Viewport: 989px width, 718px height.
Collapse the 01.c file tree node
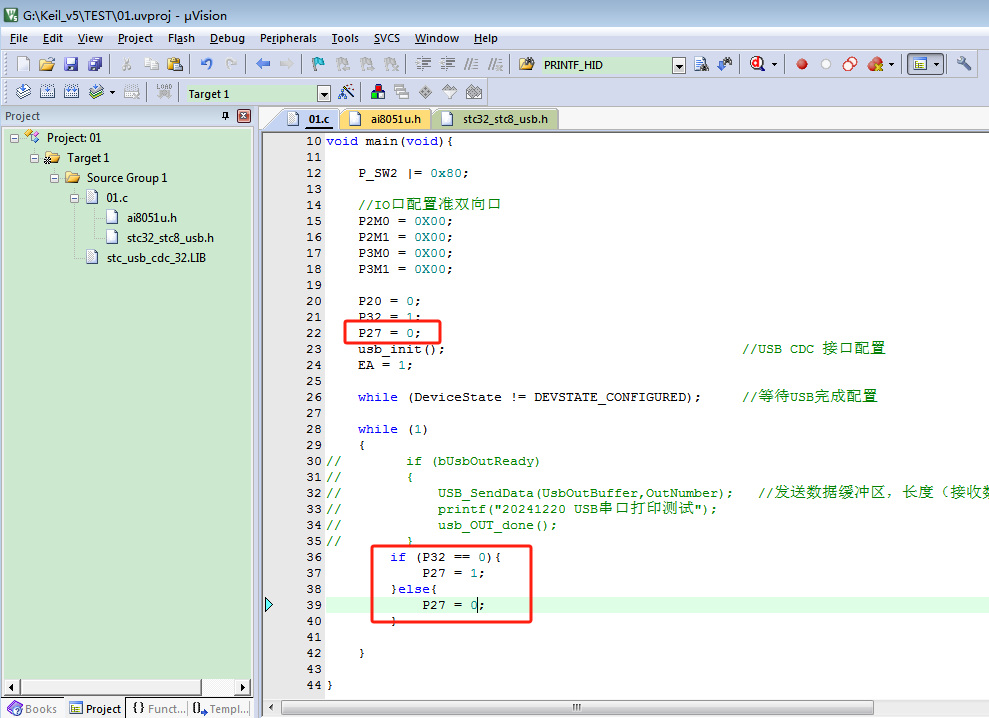(x=74, y=198)
